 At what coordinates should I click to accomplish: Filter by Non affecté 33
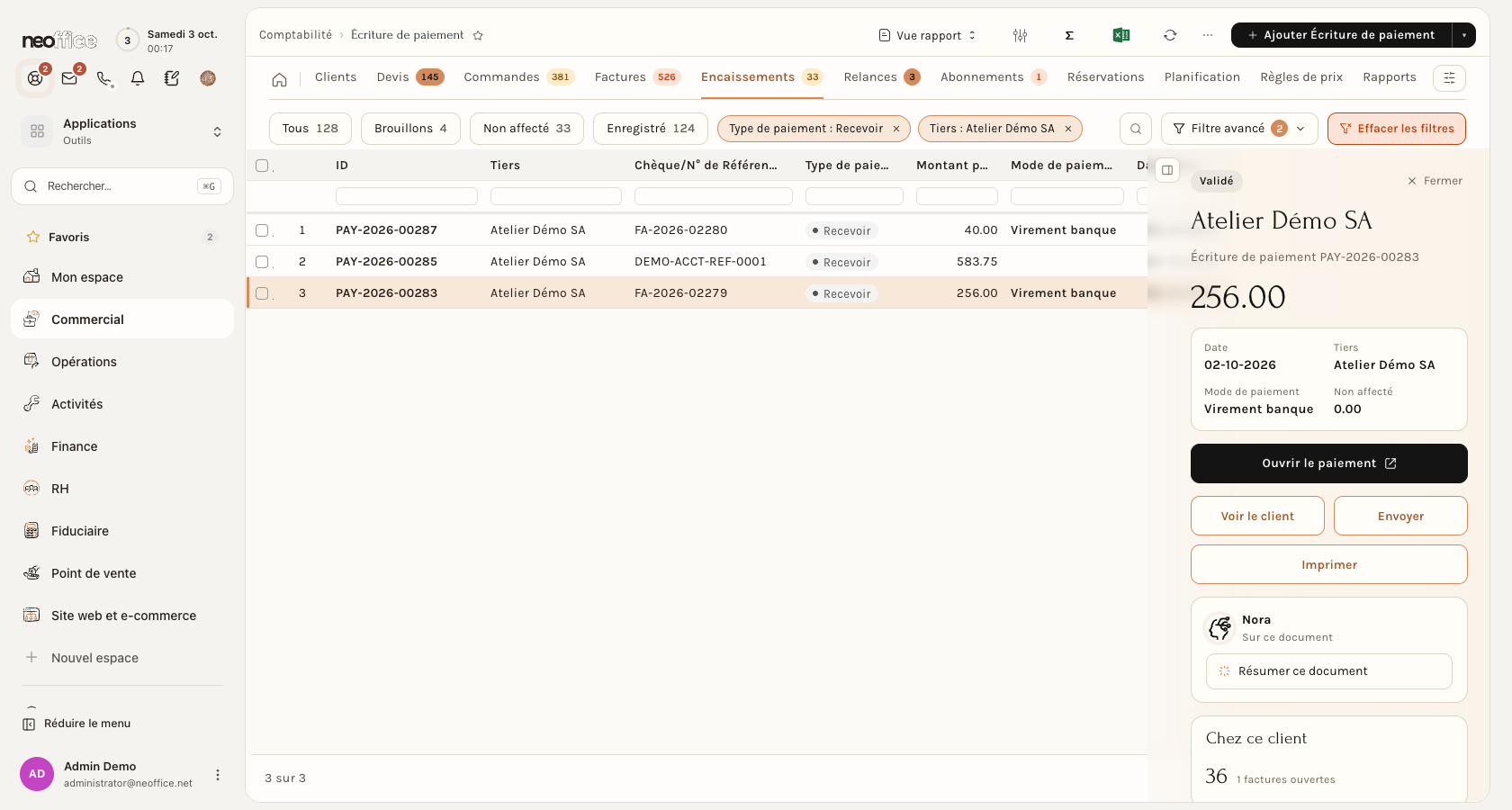526,129
